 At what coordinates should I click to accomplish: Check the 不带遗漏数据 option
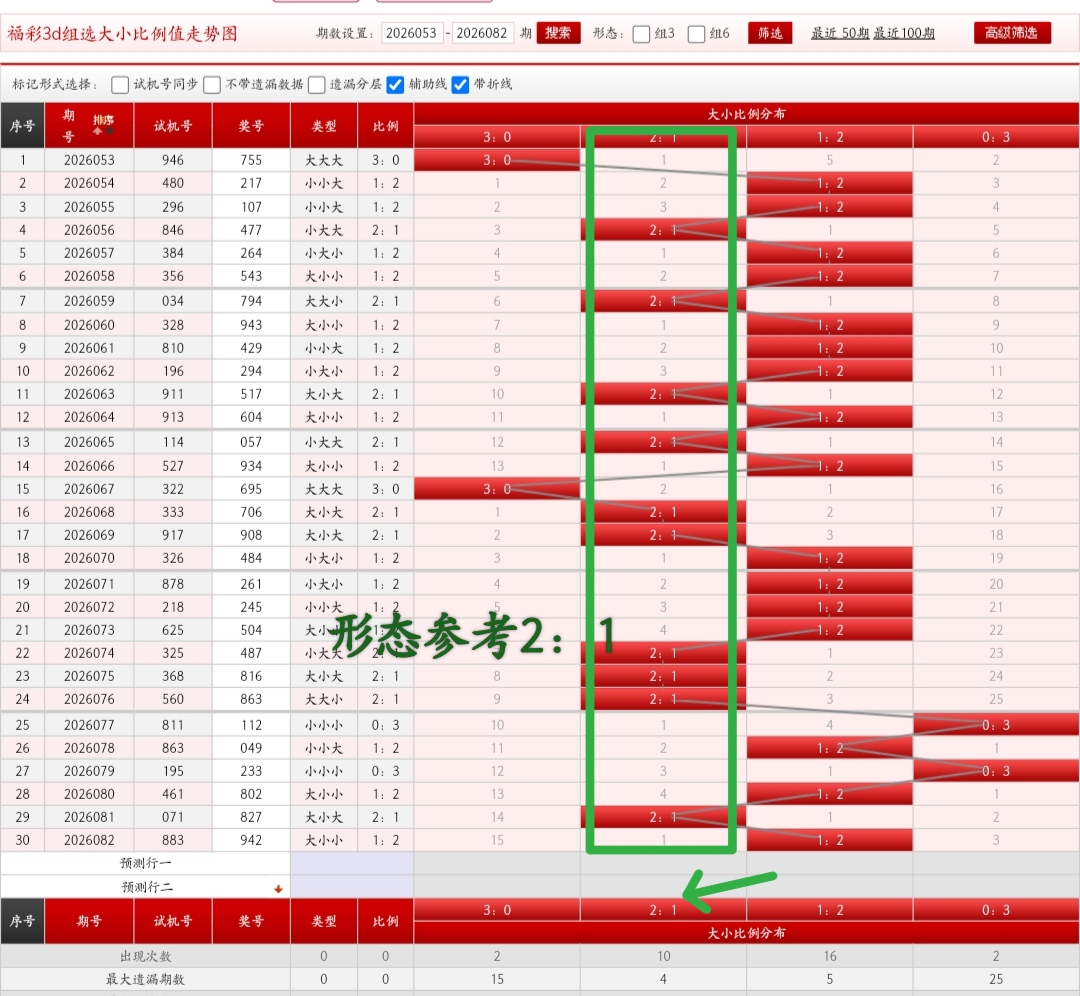[211, 85]
